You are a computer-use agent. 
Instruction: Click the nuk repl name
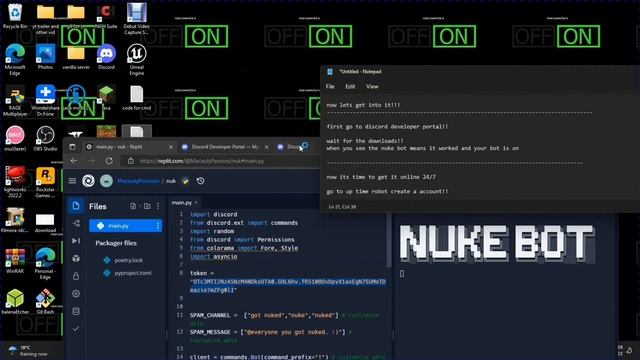point(171,181)
